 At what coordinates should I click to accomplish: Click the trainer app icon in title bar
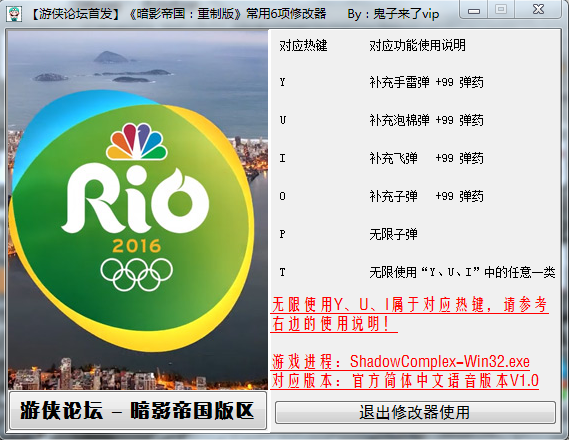click(14, 13)
